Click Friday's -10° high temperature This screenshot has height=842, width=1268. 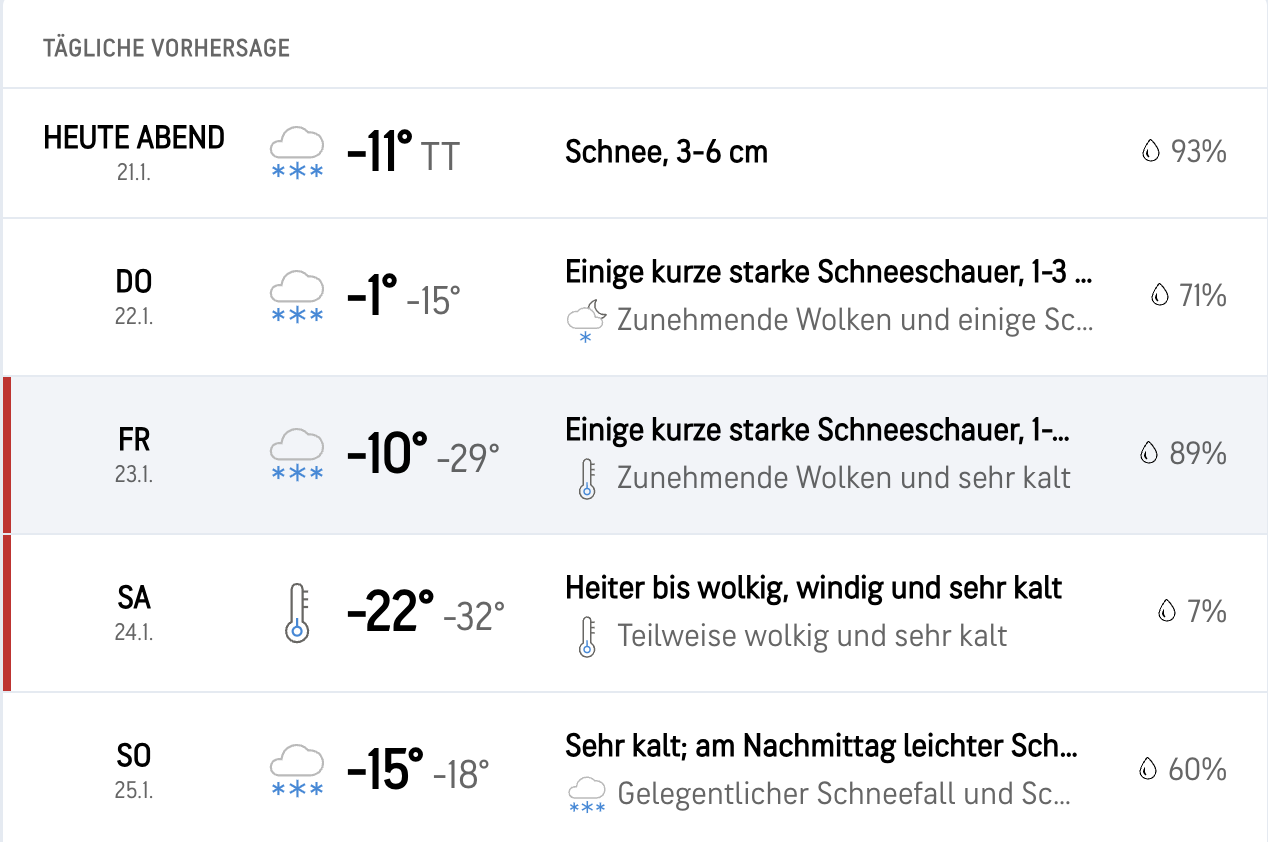(x=387, y=455)
